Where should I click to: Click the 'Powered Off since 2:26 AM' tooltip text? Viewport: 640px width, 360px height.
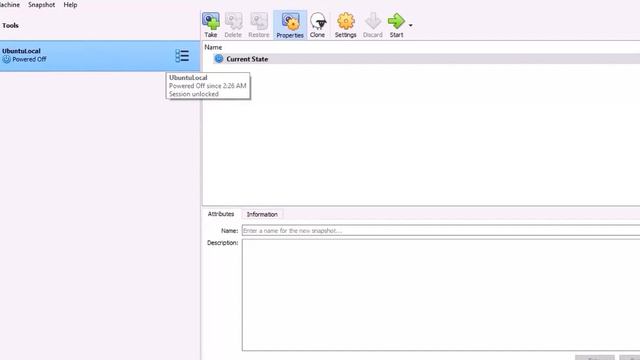pos(207,86)
